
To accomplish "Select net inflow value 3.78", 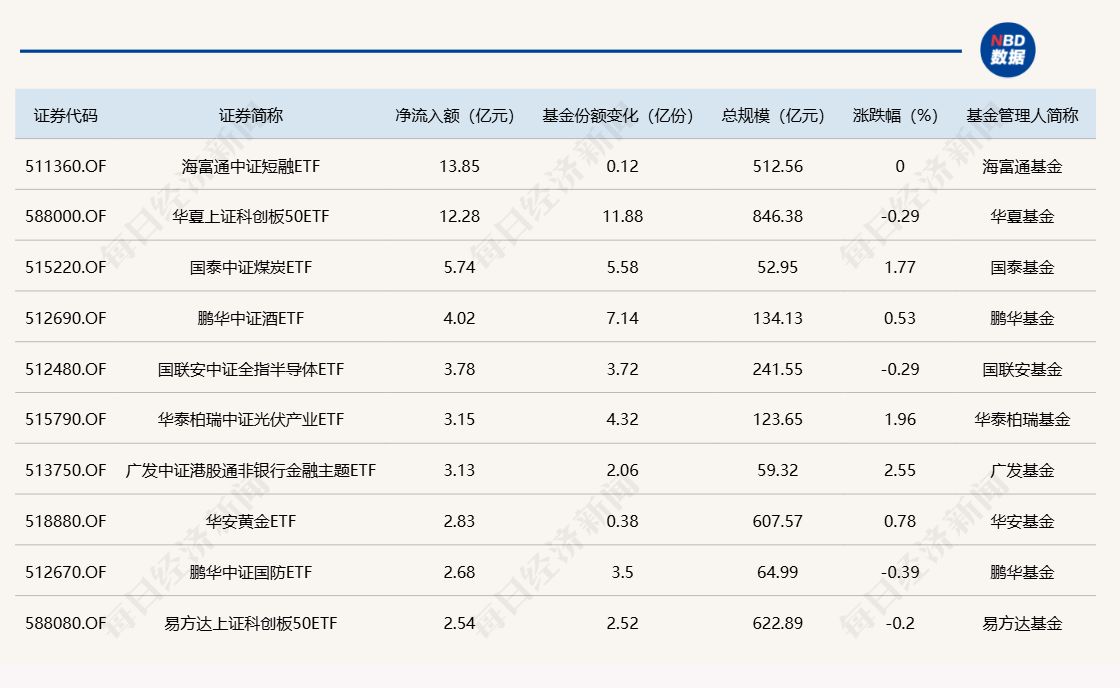I will 459,369.
